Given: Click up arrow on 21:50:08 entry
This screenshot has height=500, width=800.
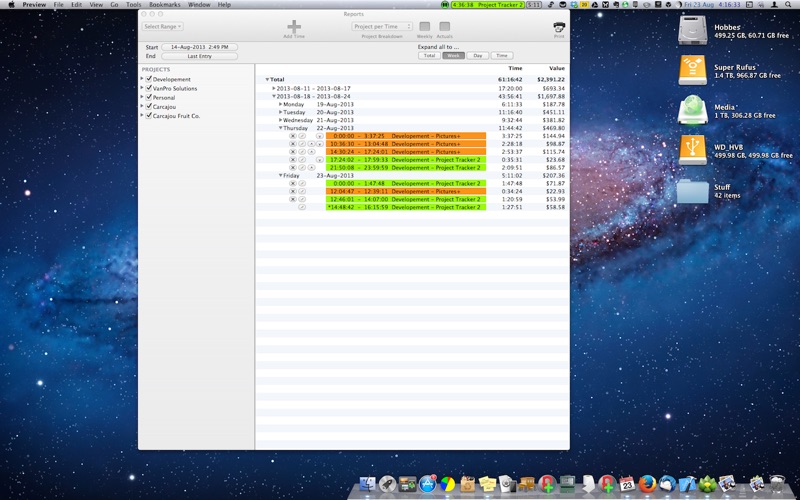Looking at the screenshot, I should tap(311, 167).
